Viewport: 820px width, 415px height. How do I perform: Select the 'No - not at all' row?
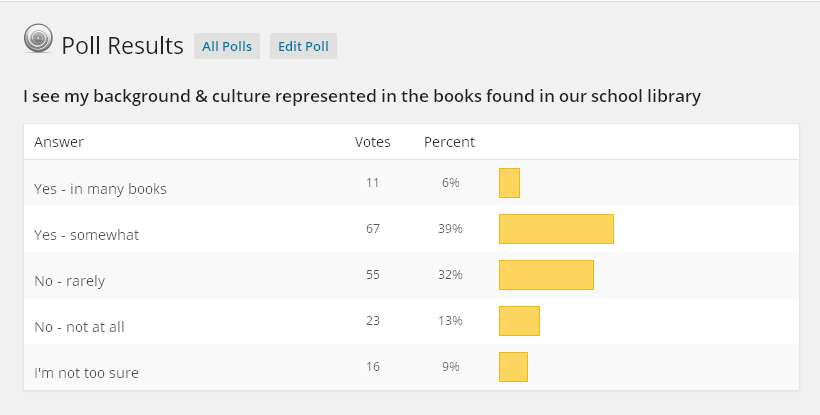[79, 327]
